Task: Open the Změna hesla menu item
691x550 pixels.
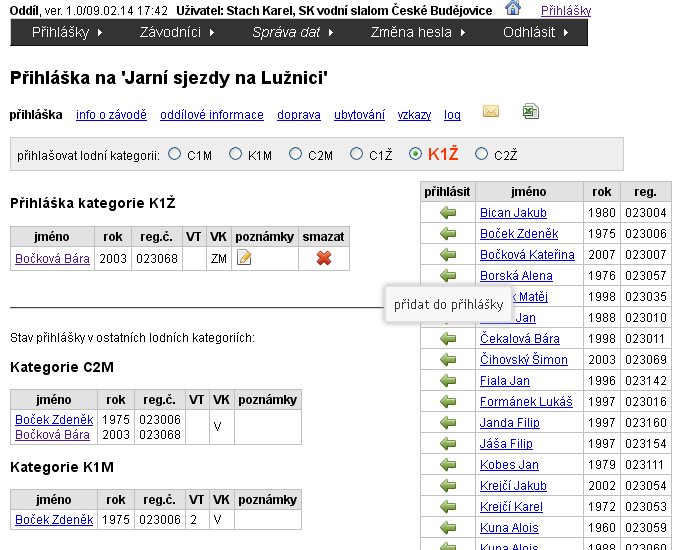Action: (418, 32)
